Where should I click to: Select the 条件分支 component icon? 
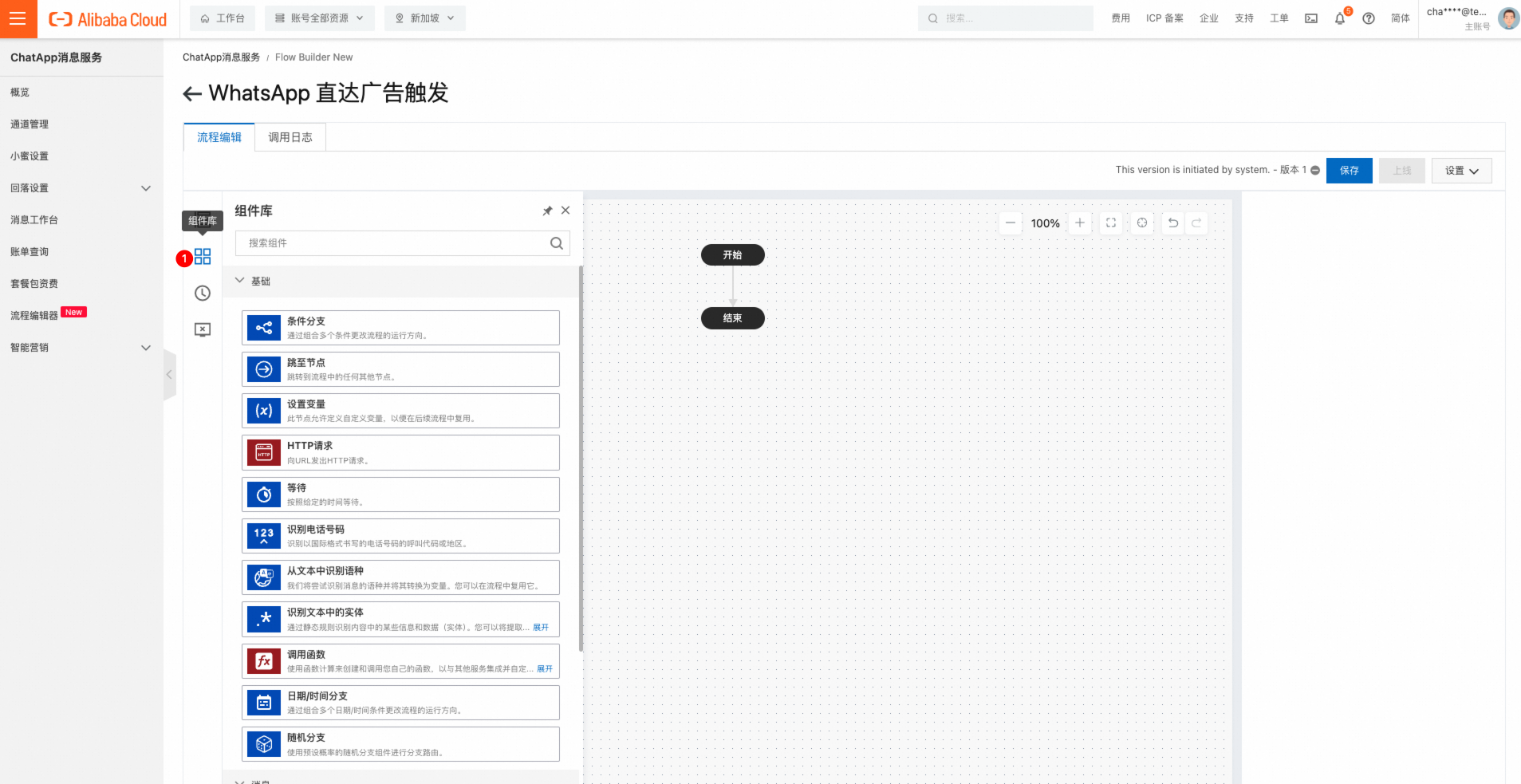[x=264, y=328]
